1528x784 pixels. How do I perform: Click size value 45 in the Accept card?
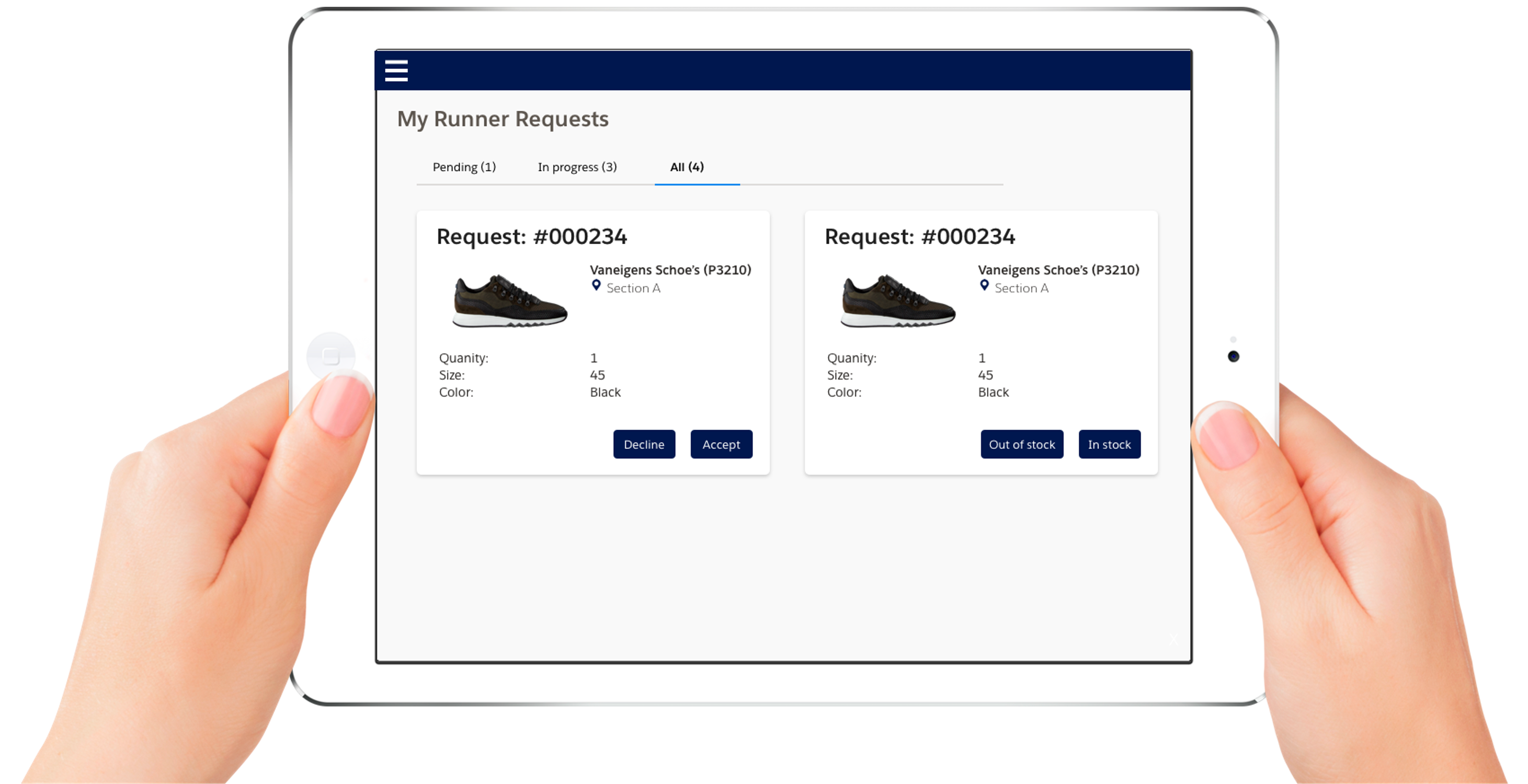click(597, 375)
